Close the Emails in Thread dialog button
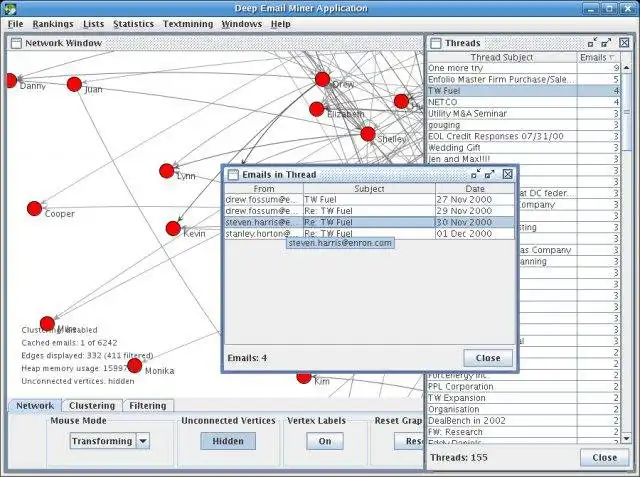 coord(488,358)
